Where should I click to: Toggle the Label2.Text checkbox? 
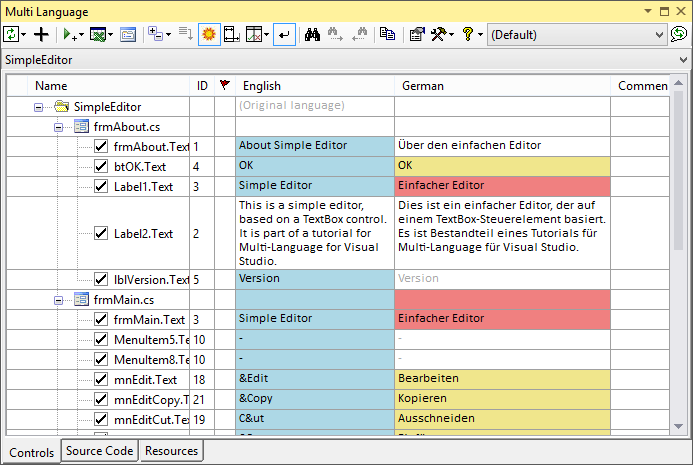click(x=101, y=233)
